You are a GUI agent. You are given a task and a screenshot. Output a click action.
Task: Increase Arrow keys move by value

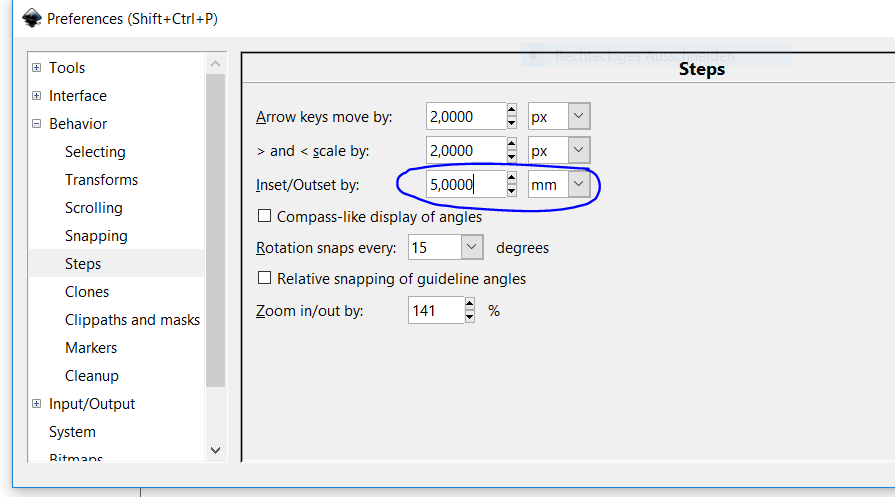click(x=511, y=110)
